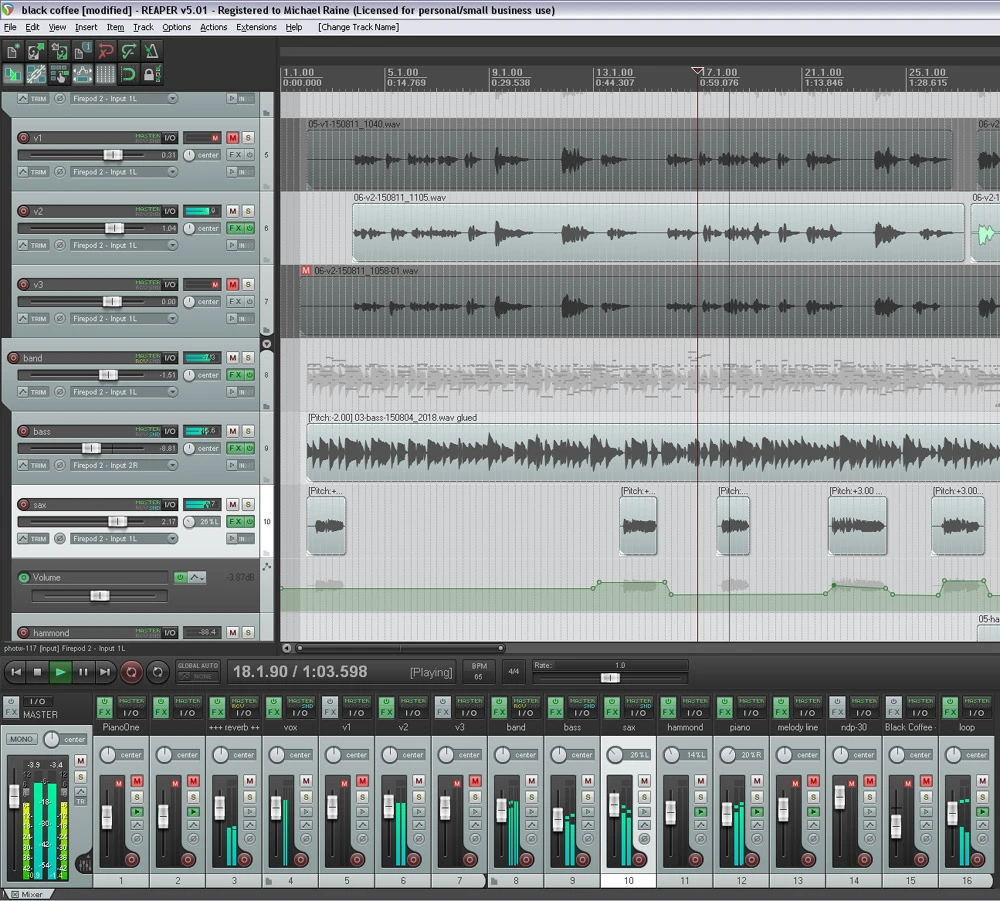Open the v1 track input dropdown

coord(172,172)
